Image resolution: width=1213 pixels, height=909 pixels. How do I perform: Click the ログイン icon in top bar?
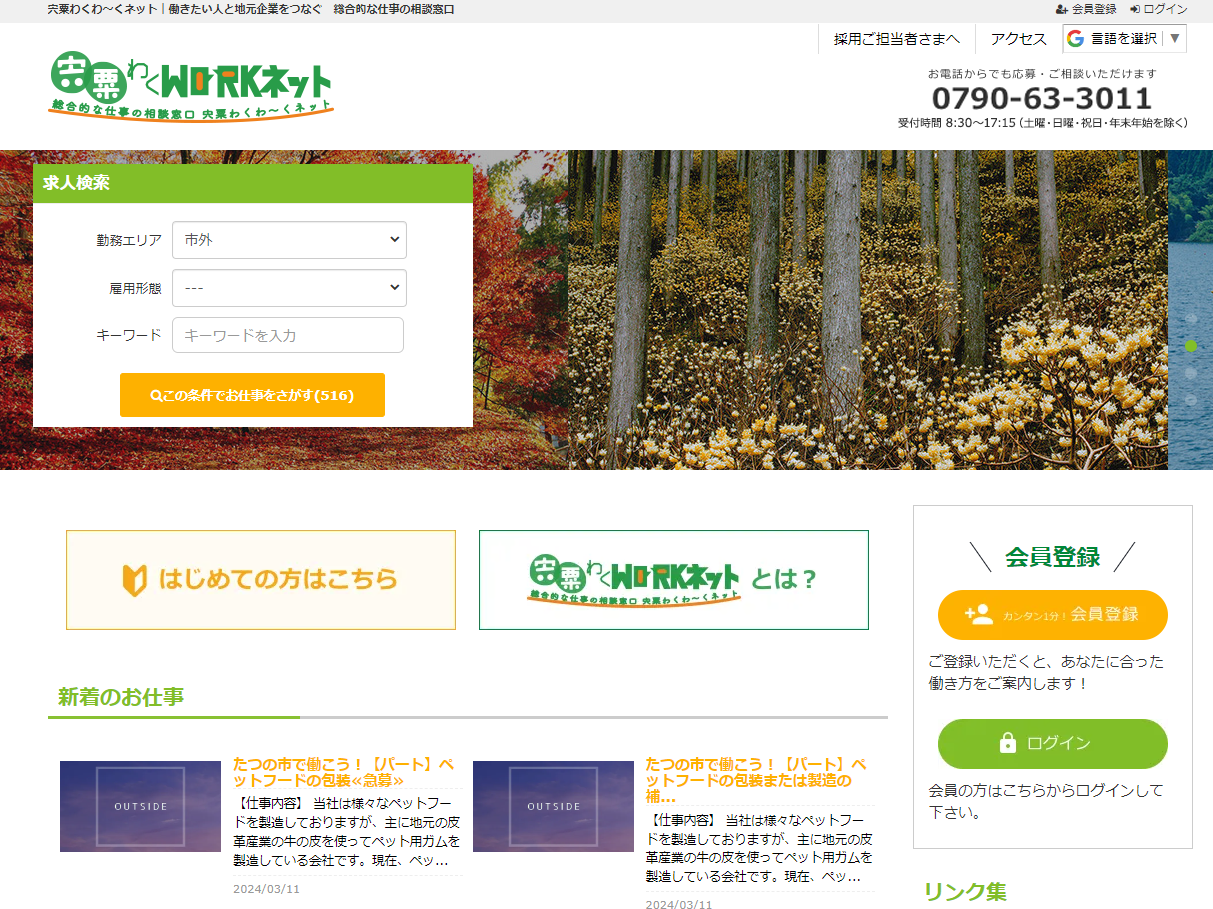click(1135, 9)
